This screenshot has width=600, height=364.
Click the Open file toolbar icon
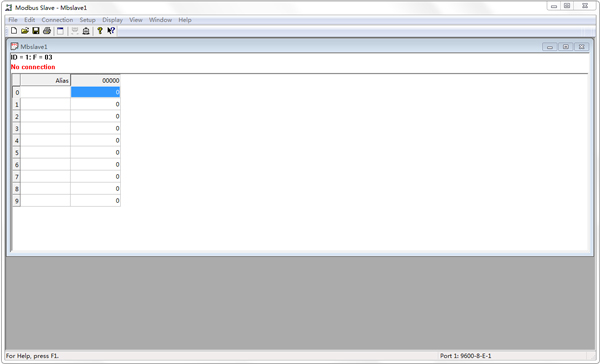click(25, 31)
